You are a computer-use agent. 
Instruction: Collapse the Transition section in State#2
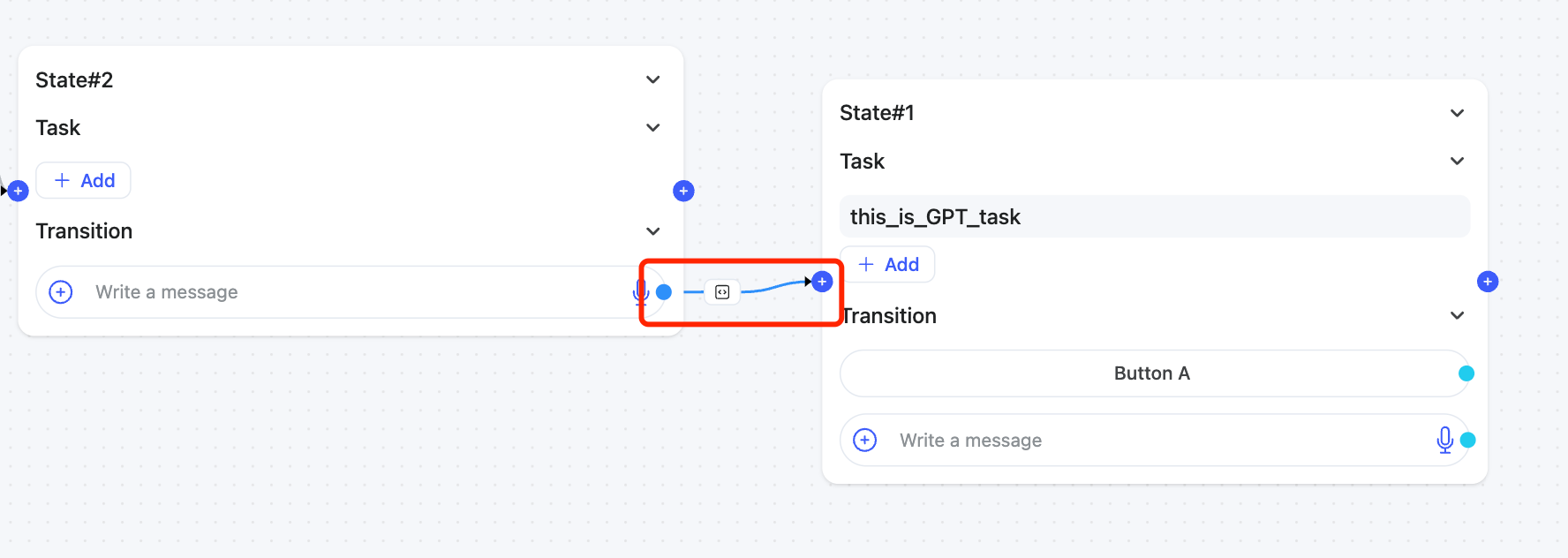(x=653, y=231)
